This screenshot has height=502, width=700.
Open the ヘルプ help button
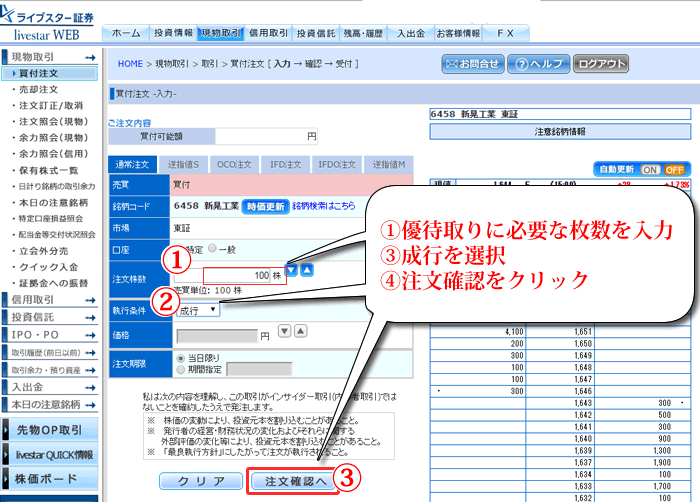538,63
